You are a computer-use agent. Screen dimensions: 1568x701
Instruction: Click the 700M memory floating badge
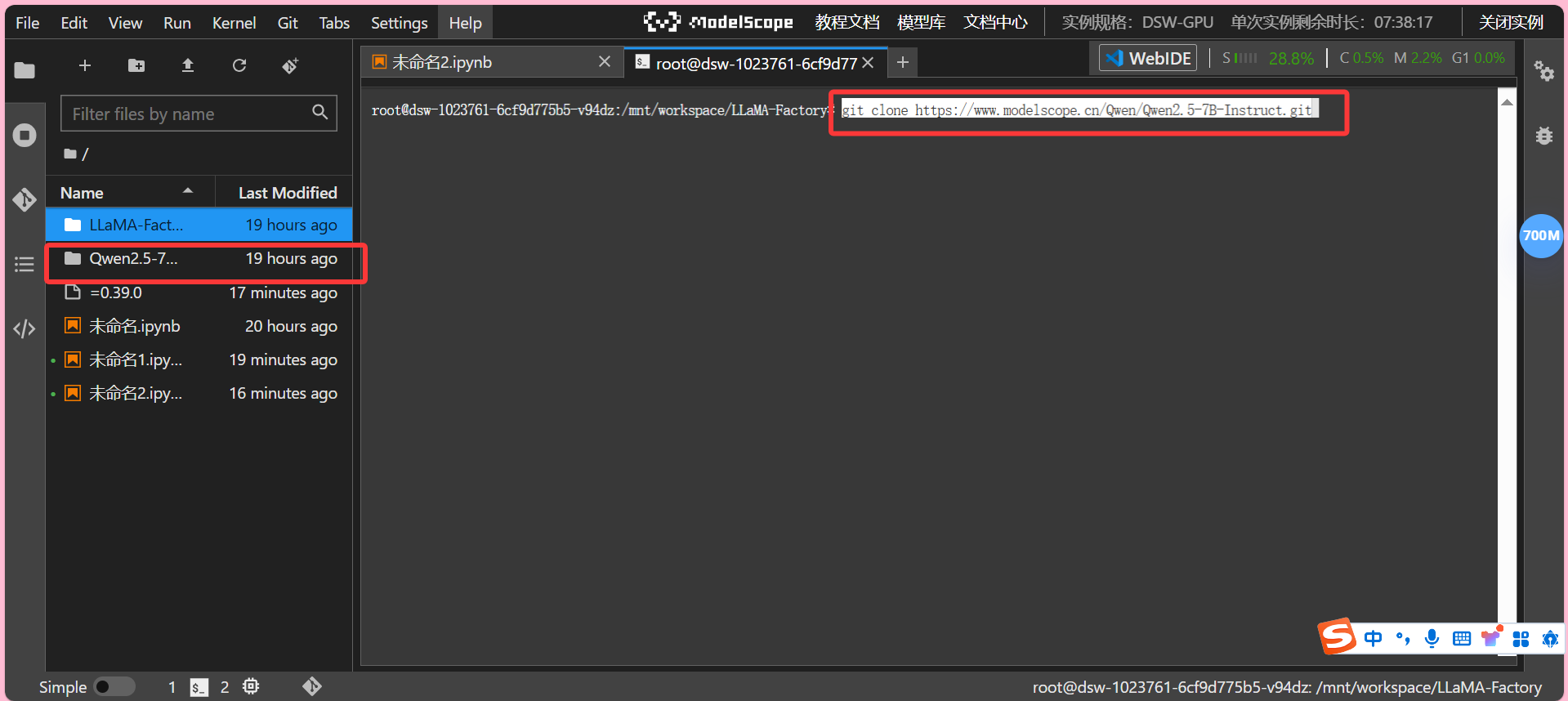(1541, 235)
